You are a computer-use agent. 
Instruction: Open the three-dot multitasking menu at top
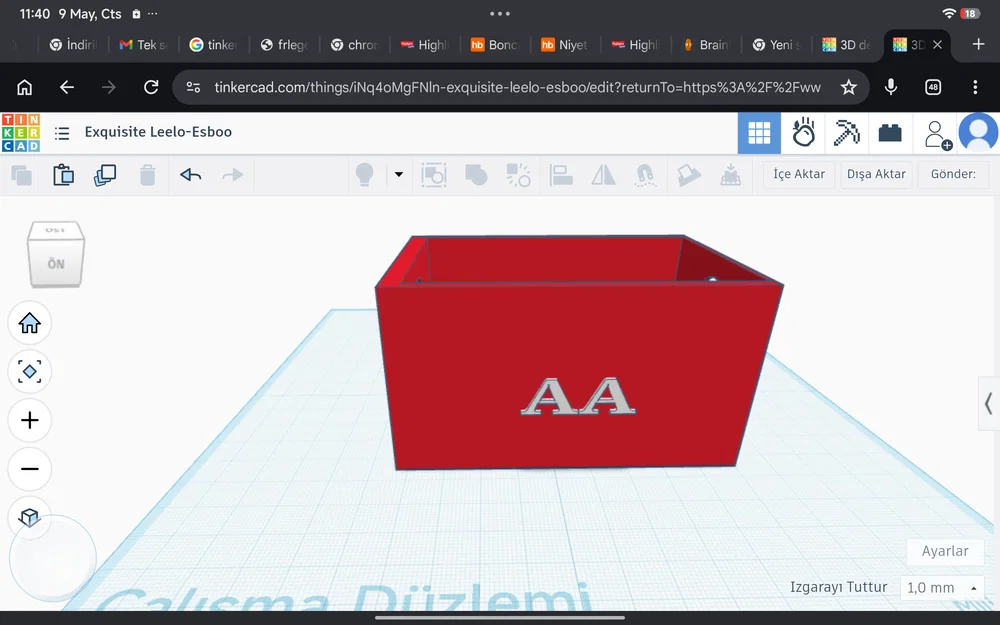(x=500, y=13)
